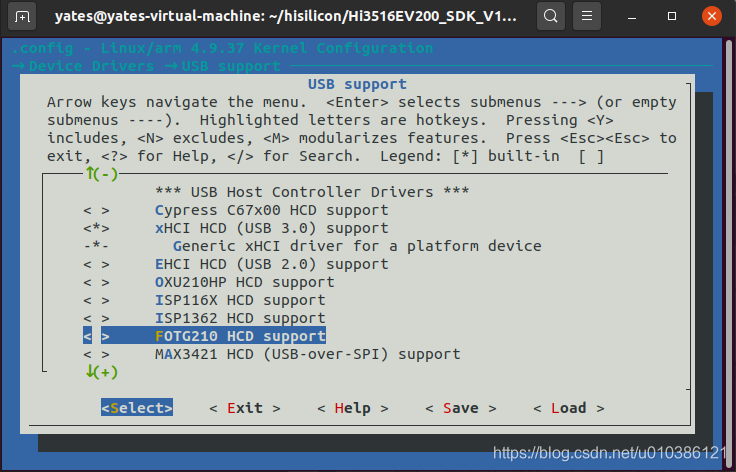This screenshot has width=736, height=472.
Task: Select the ISP116X HCD support entry
Action: pos(240,300)
